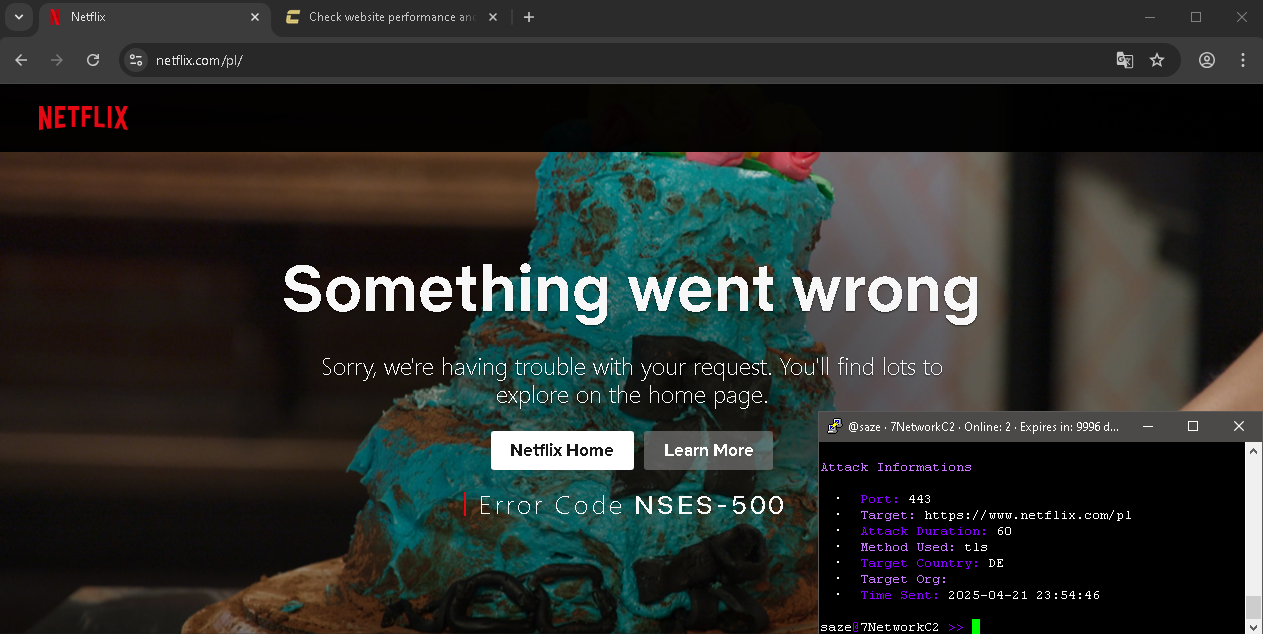The height and width of the screenshot is (634, 1263).
Task: Minimize the Chrome window
Action: tap(1150, 17)
